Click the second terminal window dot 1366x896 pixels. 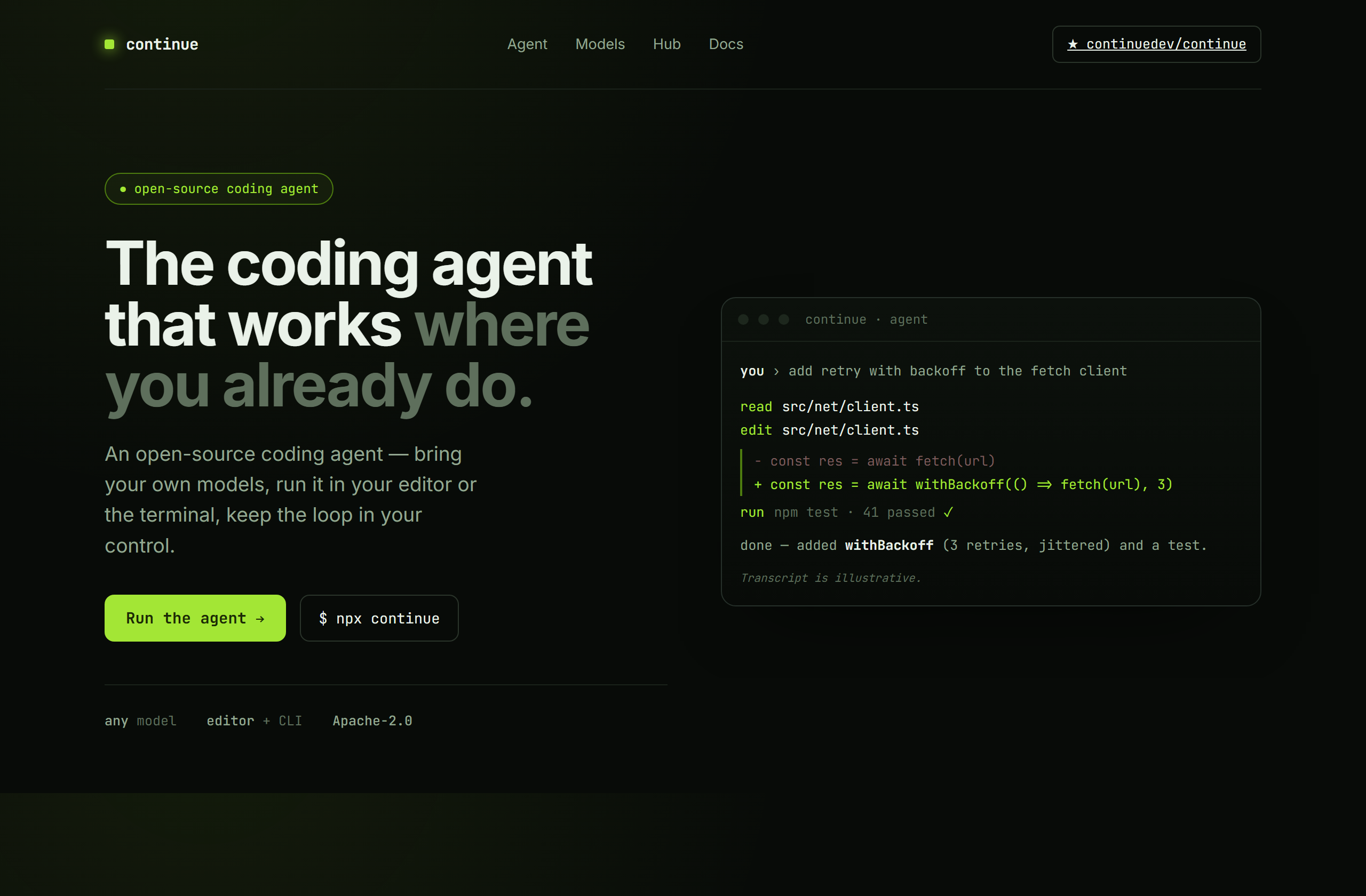click(x=764, y=319)
